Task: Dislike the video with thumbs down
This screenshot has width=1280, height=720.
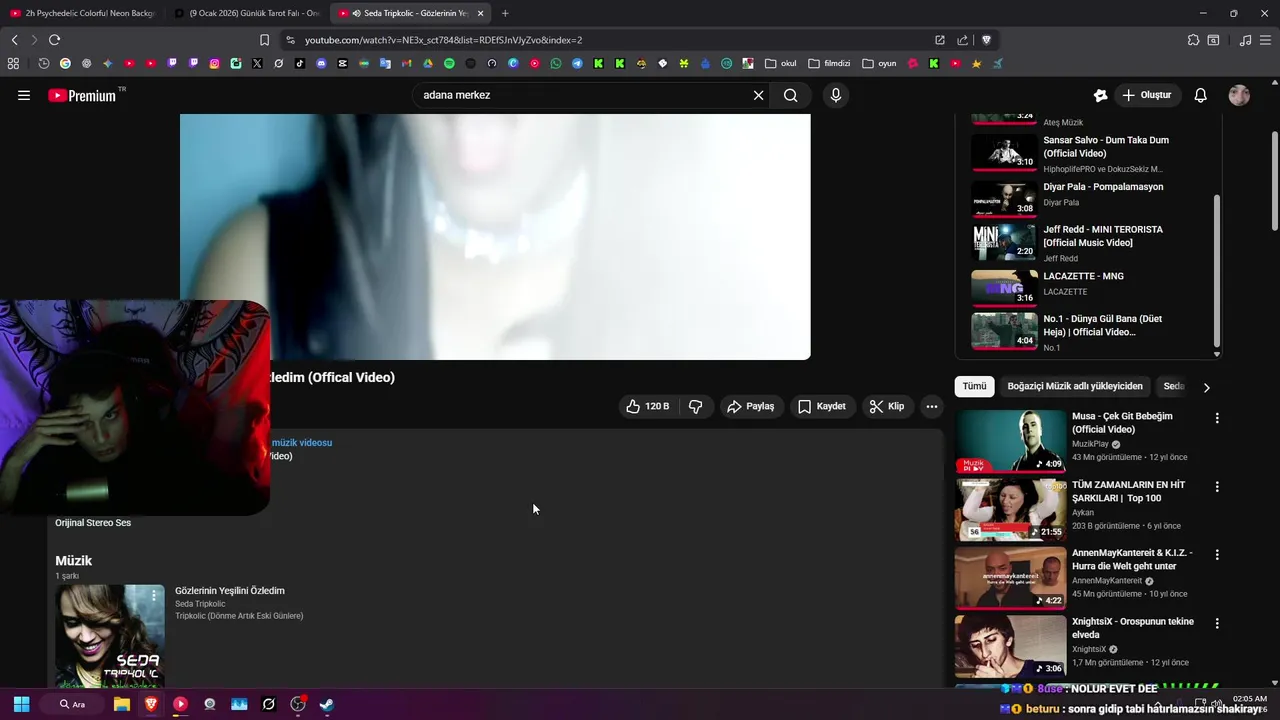Action: [695, 406]
